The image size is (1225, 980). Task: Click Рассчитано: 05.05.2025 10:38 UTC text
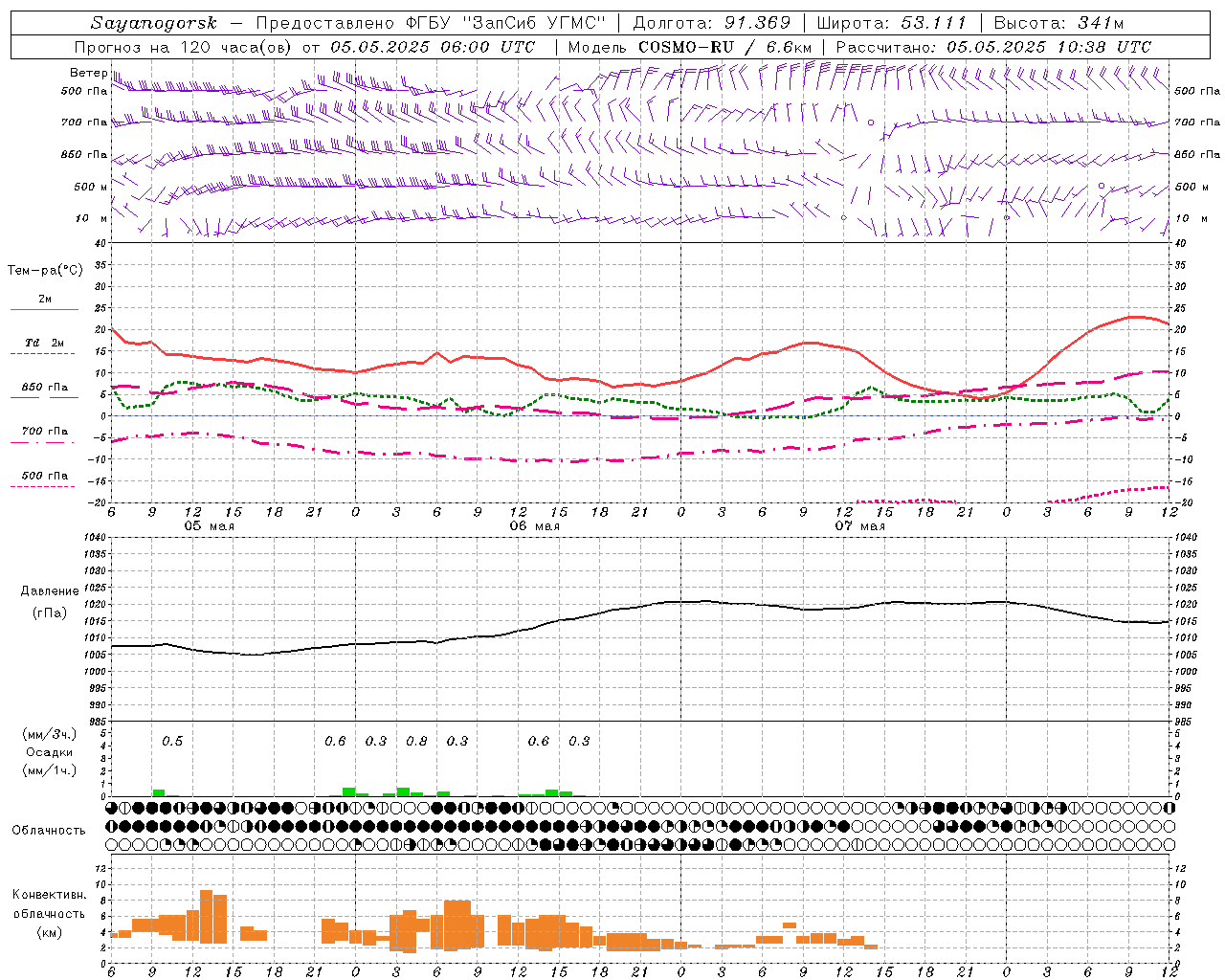coord(993,47)
